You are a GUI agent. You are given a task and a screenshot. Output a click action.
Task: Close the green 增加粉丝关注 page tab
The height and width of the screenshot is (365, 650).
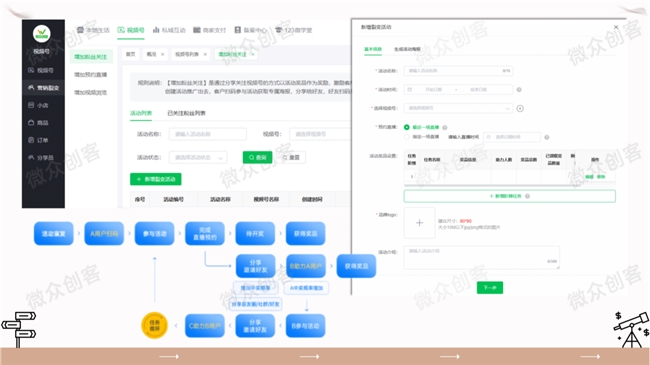pos(252,54)
